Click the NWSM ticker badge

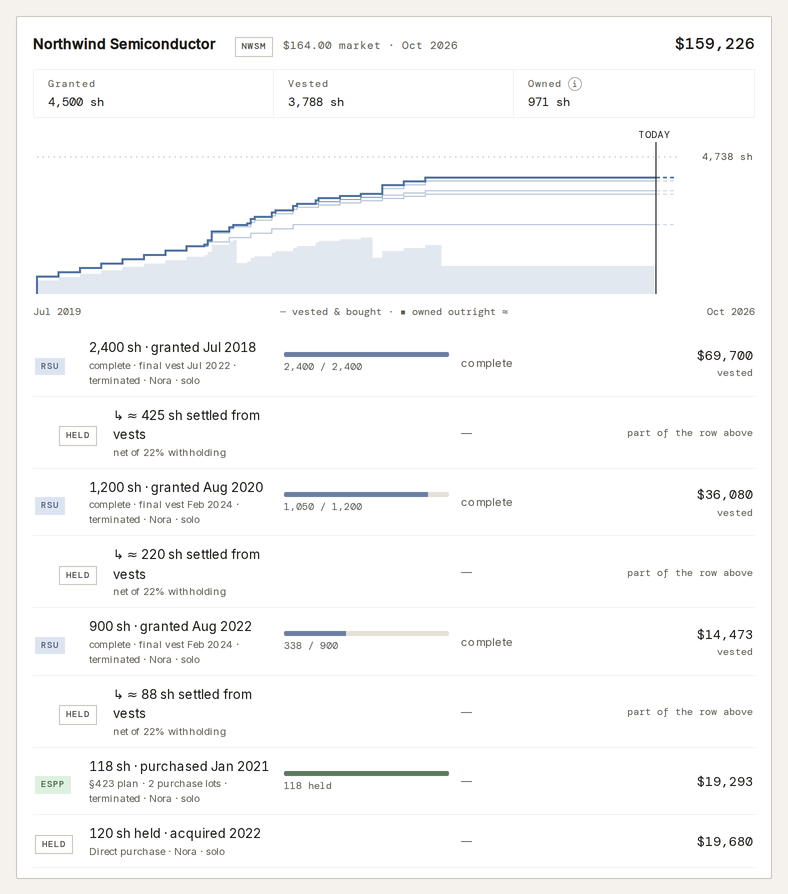tap(254, 46)
